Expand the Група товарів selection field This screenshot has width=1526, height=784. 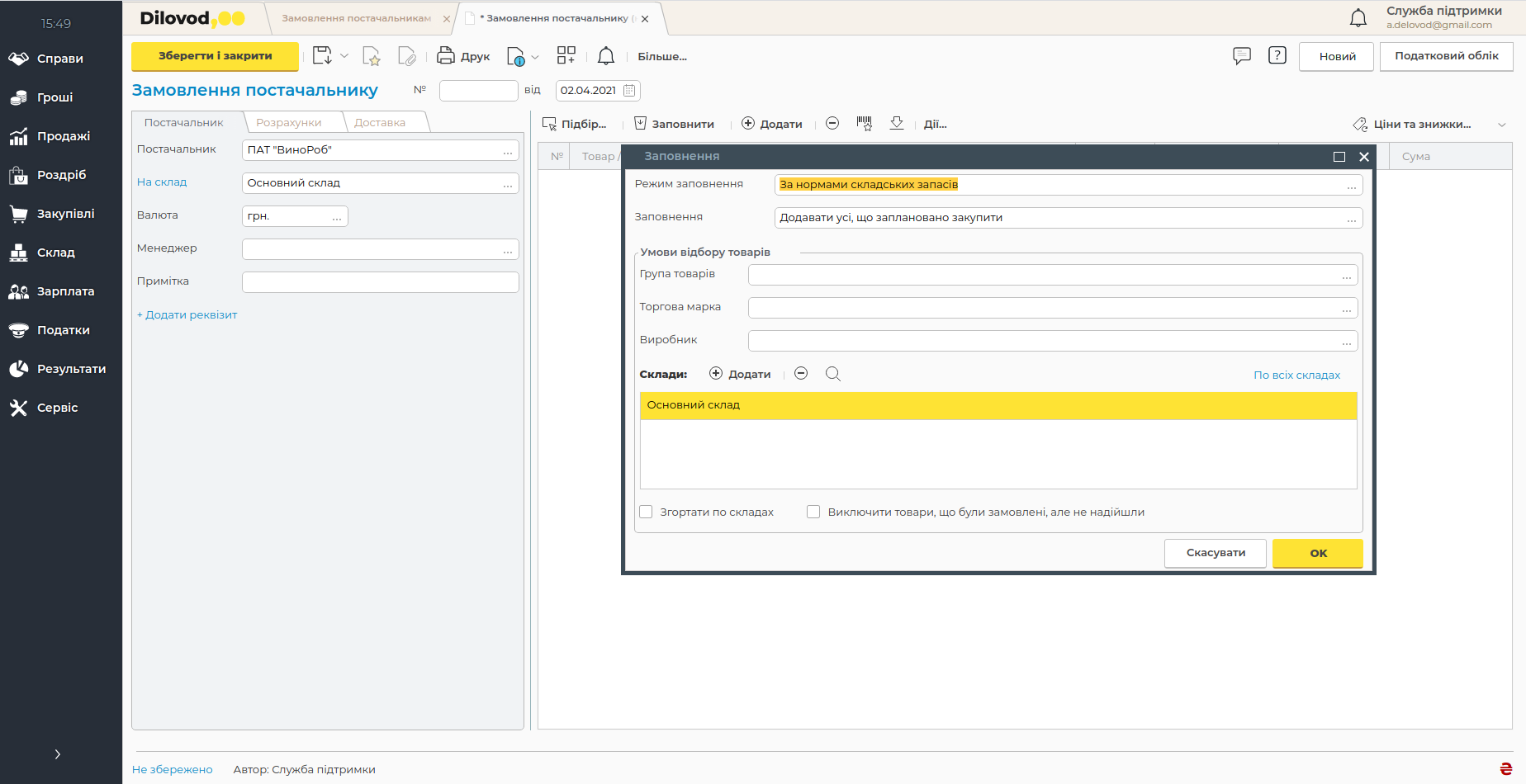[x=1346, y=276]
